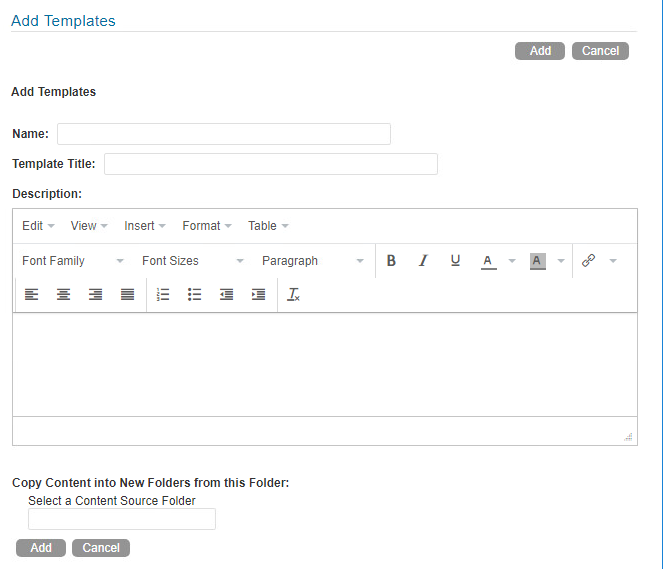Viewport: 663px width, 569px height.
Task: Align text to the left
Action: (x=31, y=295)
